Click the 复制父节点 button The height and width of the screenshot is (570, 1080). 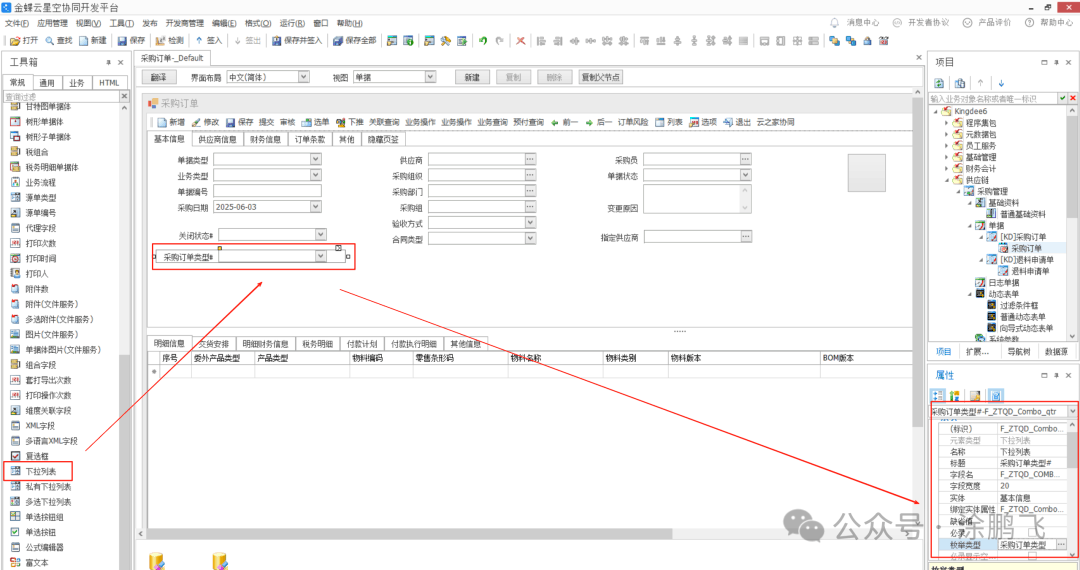tap(600, 77)
